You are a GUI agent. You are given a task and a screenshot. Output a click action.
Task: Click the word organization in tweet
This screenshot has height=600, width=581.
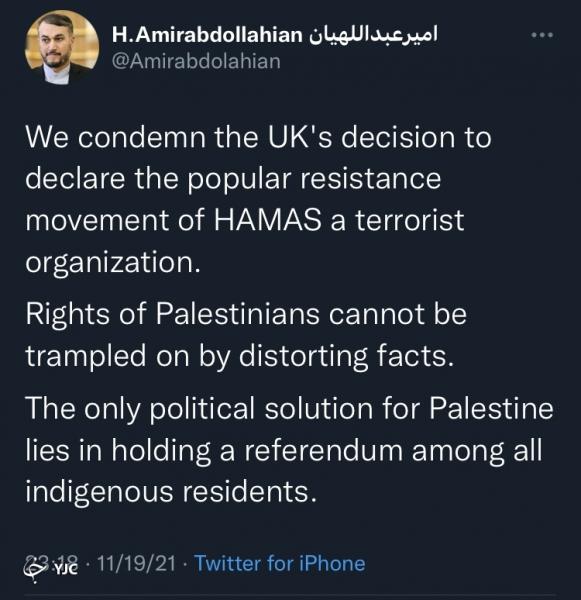(113, 262)
